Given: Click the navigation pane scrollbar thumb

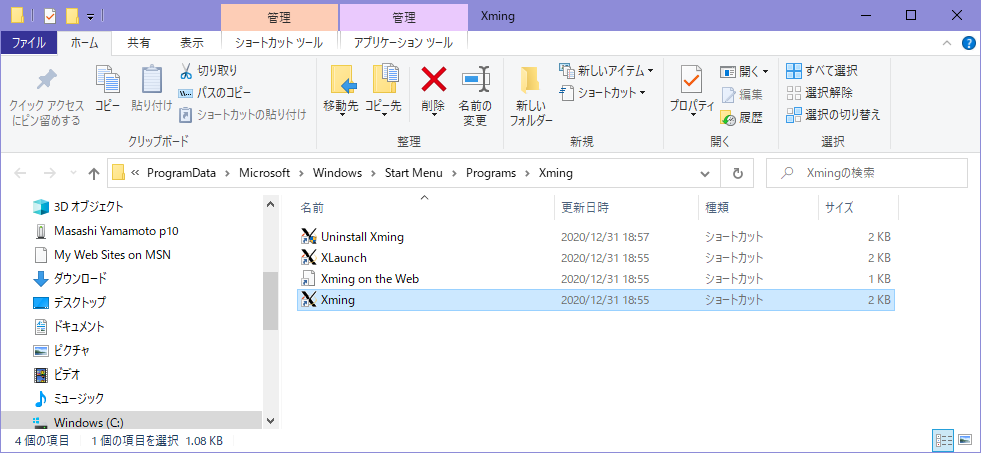Looking at the screenshot, I should pyautogui.click(x=270, y=301).
